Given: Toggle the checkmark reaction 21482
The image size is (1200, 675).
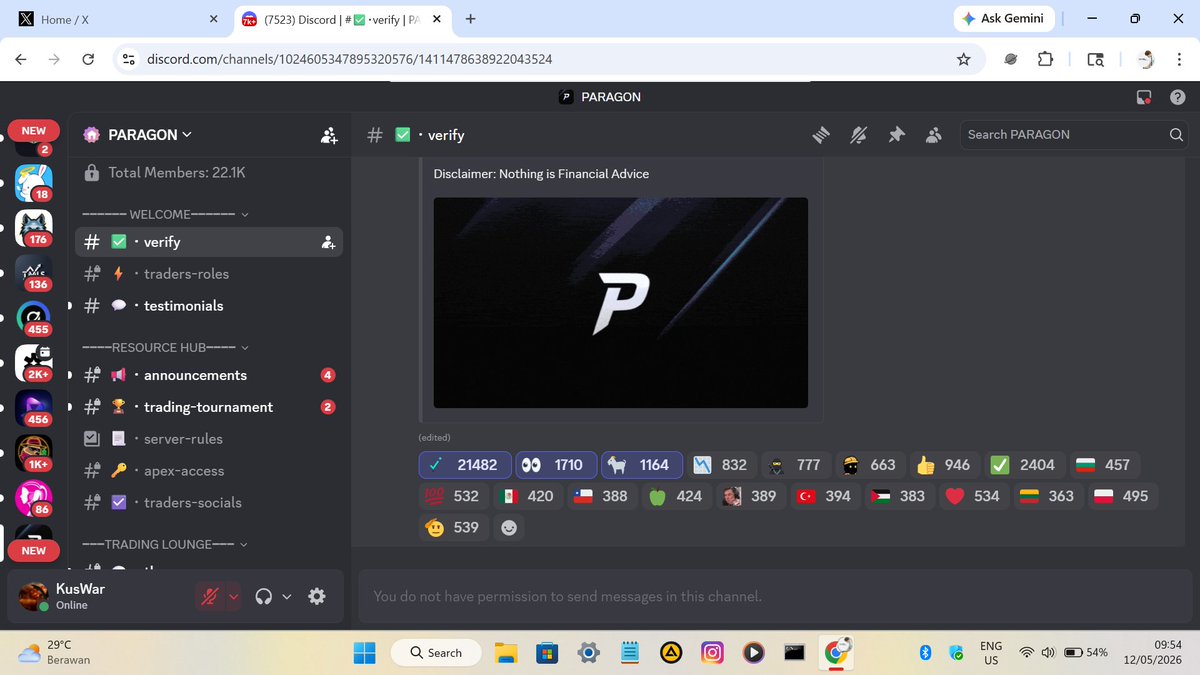Looking at the screenshot, I should (465, 465).
